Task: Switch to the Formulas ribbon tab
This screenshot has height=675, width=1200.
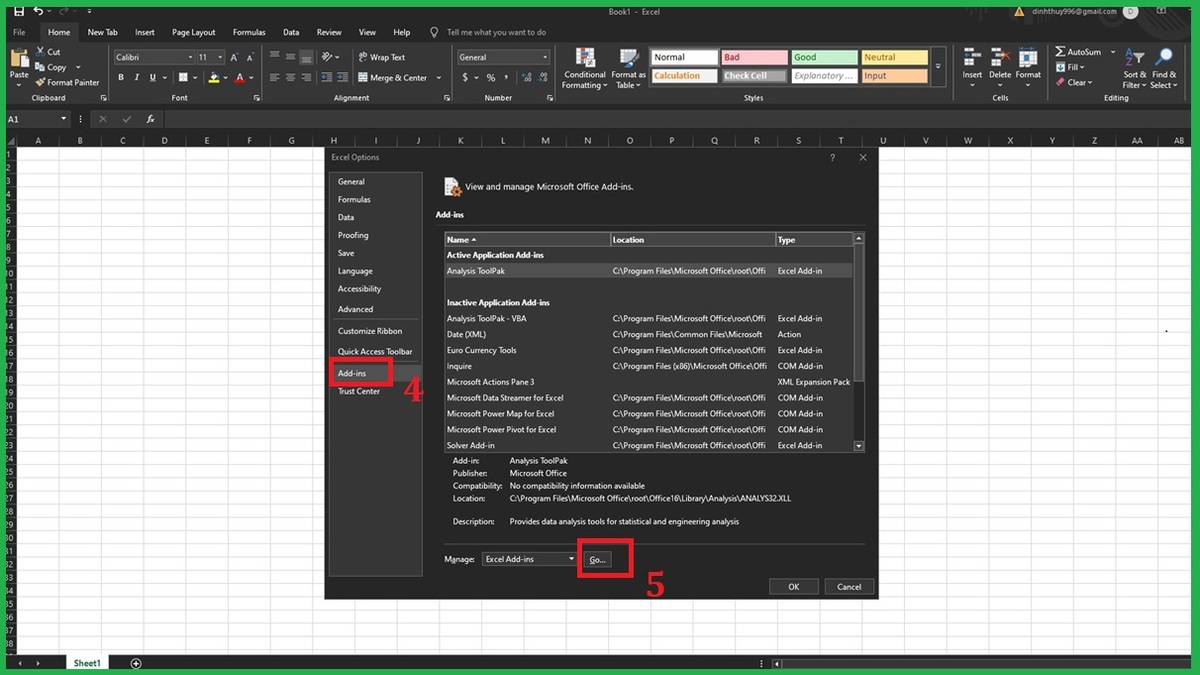Action: click(249, 31)
